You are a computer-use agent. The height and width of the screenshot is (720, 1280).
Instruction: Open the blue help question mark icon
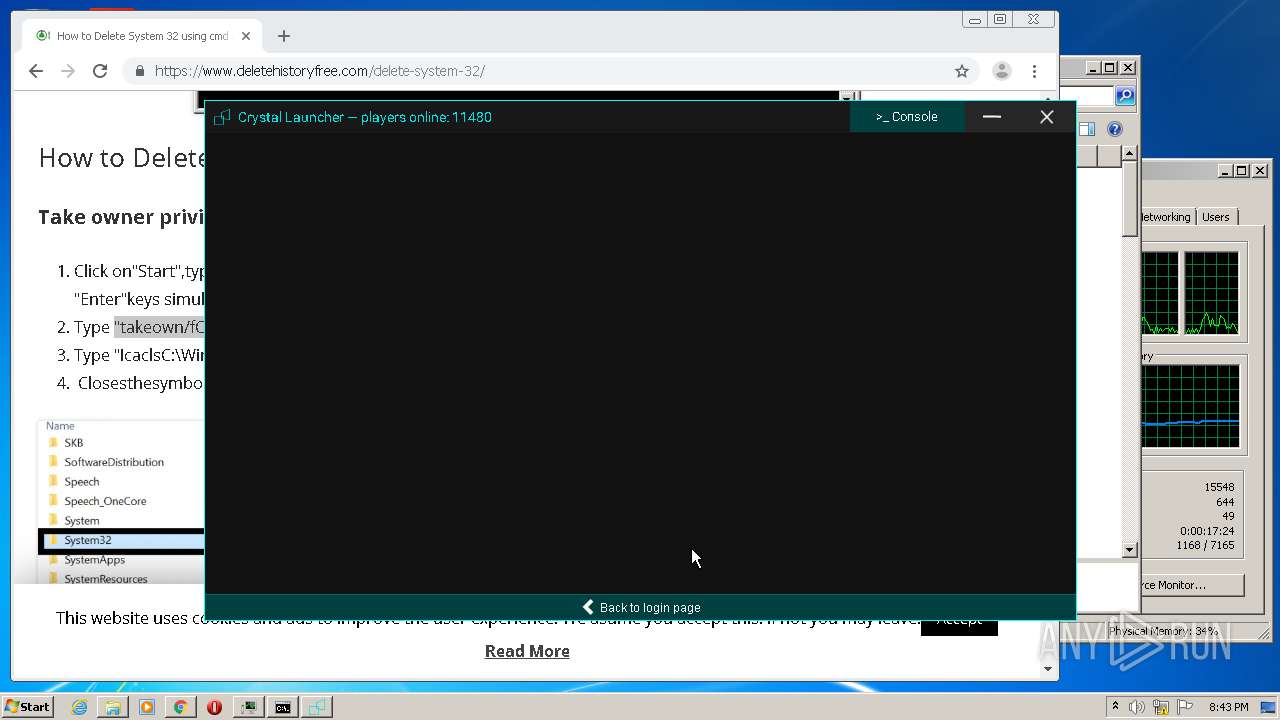(1115, 129)
